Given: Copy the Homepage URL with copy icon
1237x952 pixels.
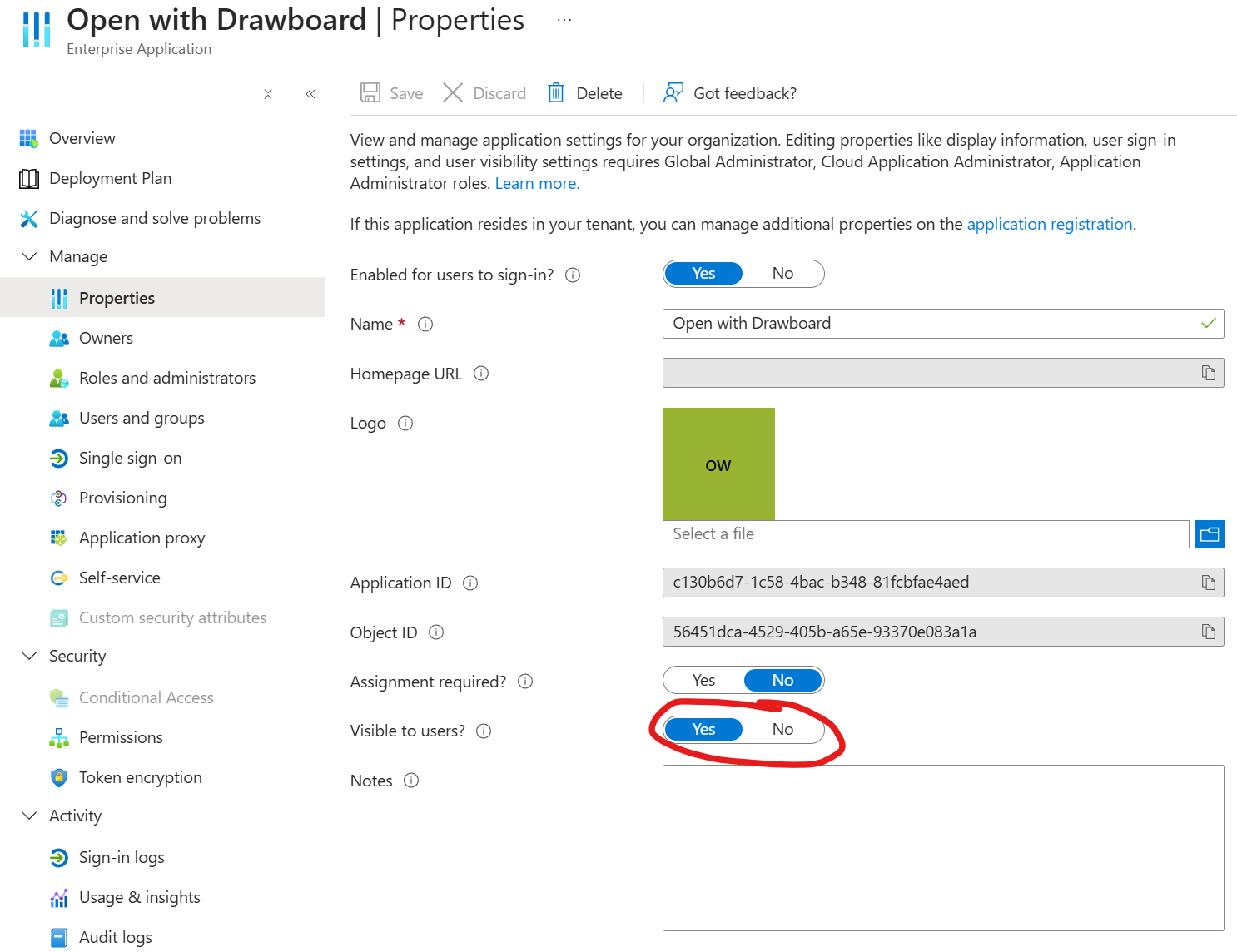Looking at the screenshot, I should [1209, 373].
